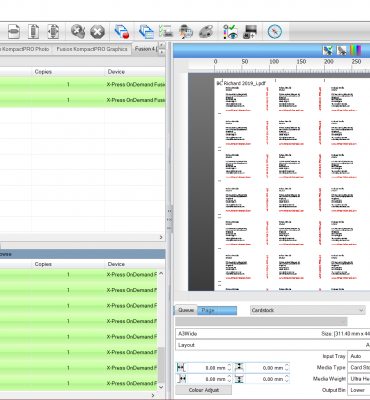Click the top margin icon
This screenshot has height=400, width=370.
click(x=239, y=368)
